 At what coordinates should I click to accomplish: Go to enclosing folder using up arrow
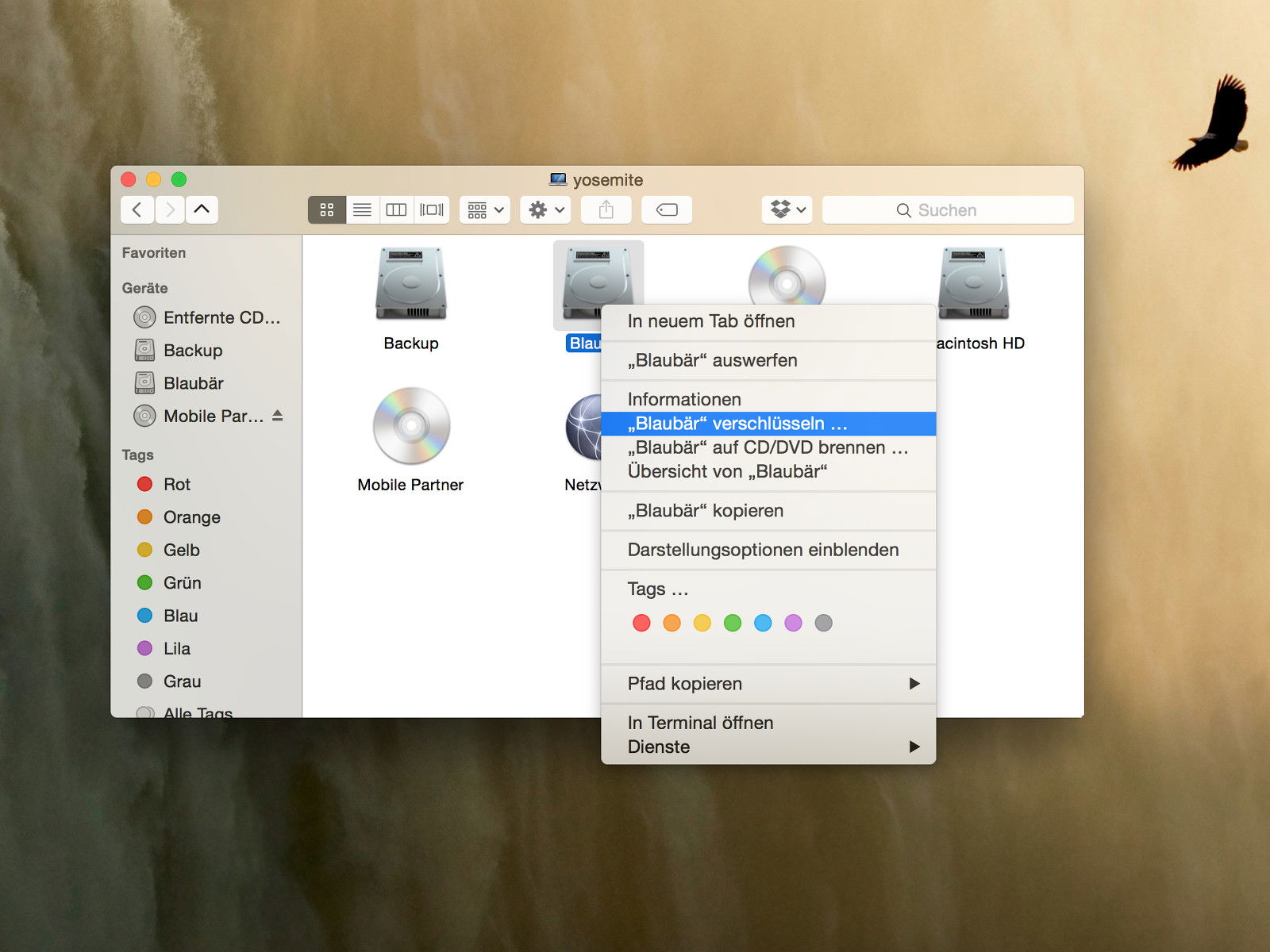202,209
